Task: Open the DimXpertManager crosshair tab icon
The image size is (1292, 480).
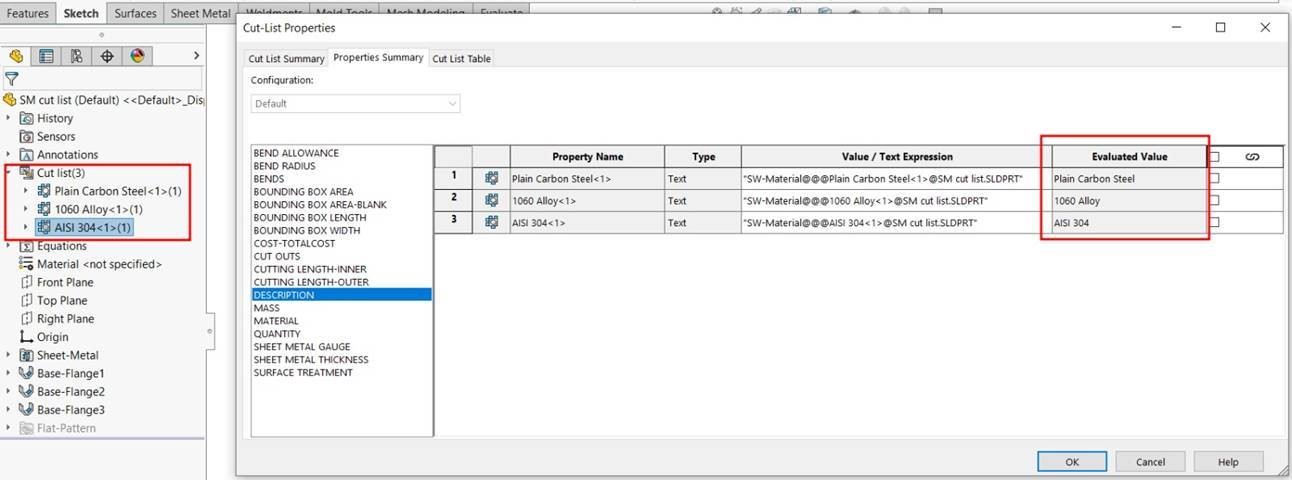Action: coord(107,56)
